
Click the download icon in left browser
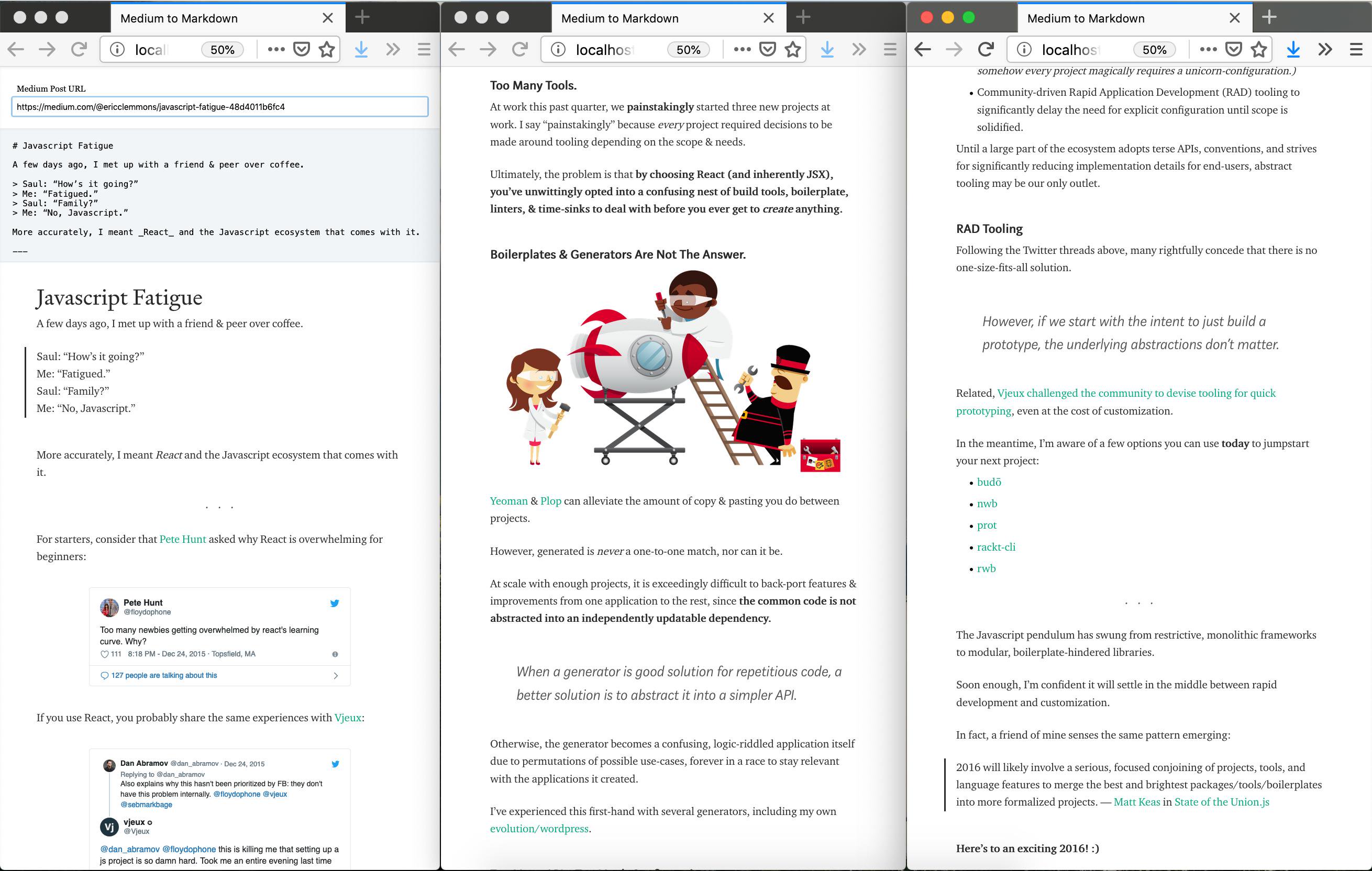pos(362,50)
